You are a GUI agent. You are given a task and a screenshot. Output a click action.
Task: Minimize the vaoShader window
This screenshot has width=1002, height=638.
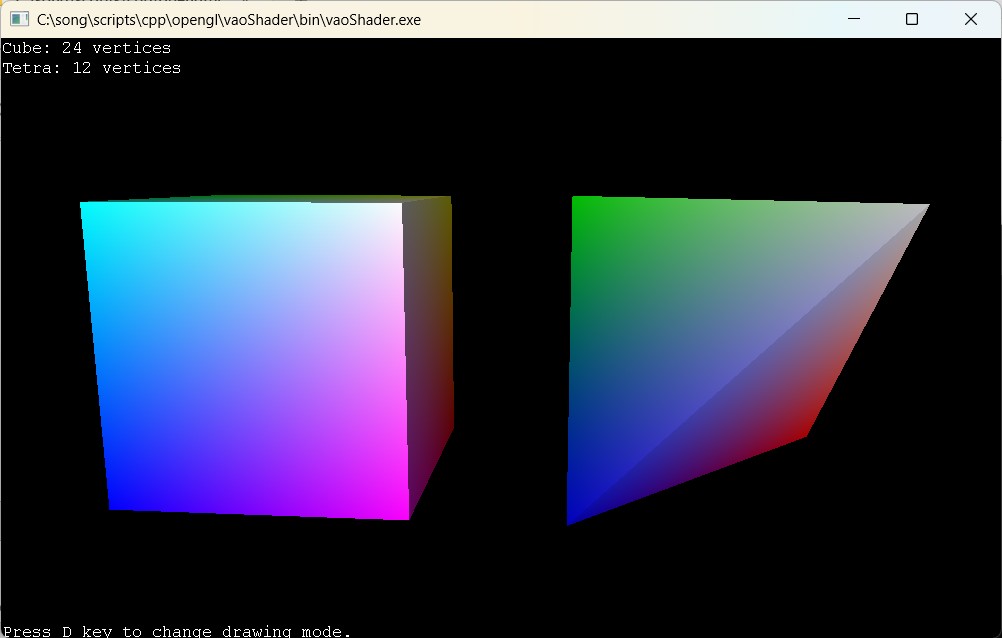(x=853, y=19)
